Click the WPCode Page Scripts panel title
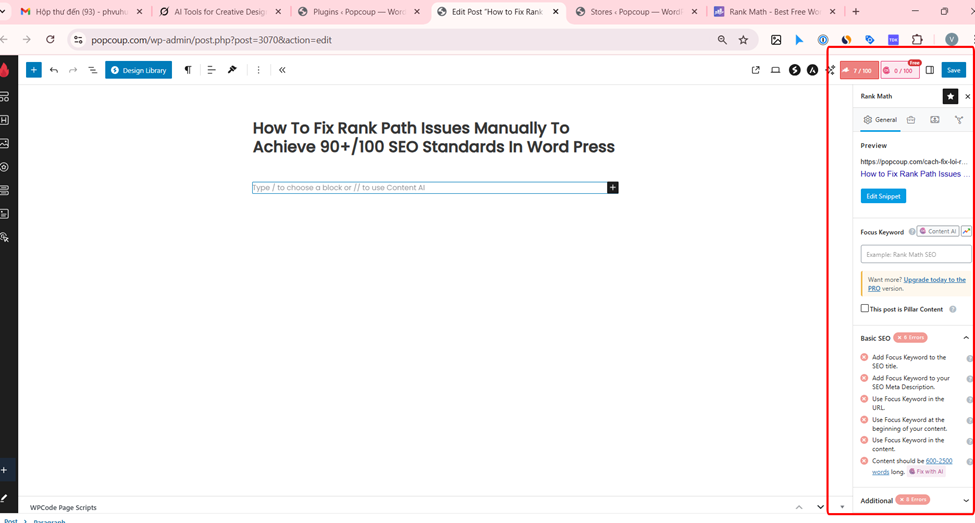Viewport: 975px width, 523px height. 63,507
